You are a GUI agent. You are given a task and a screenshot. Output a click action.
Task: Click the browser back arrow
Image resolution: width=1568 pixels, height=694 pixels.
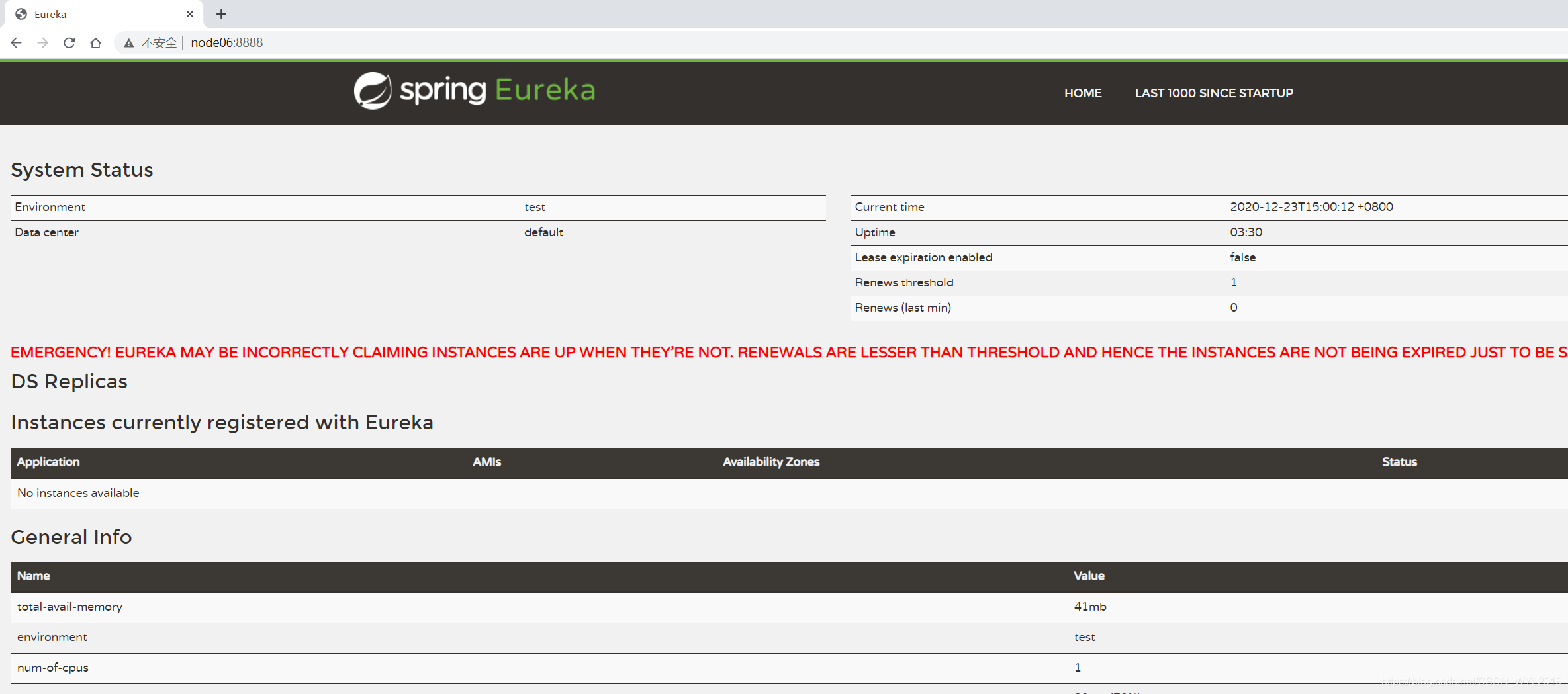click(x=17, y=43)
